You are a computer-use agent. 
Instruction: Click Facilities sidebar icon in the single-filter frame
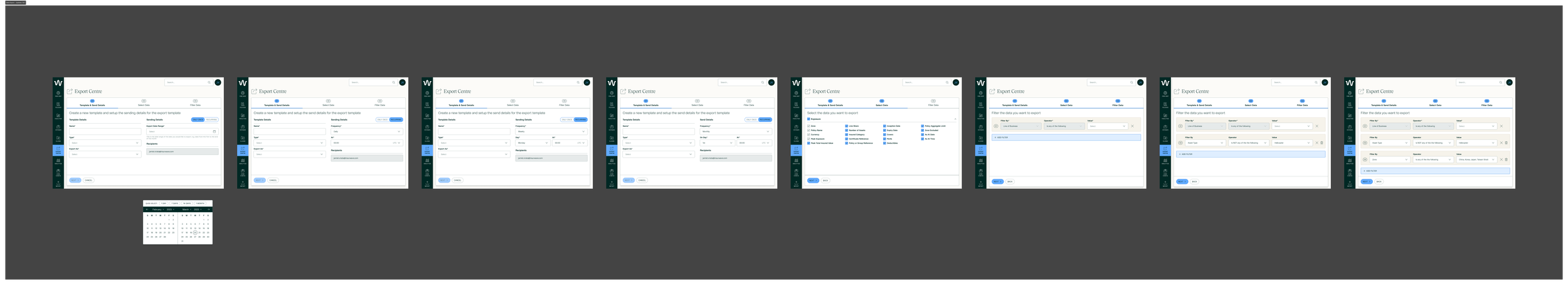pyautogui.click(x=981, y=116)
